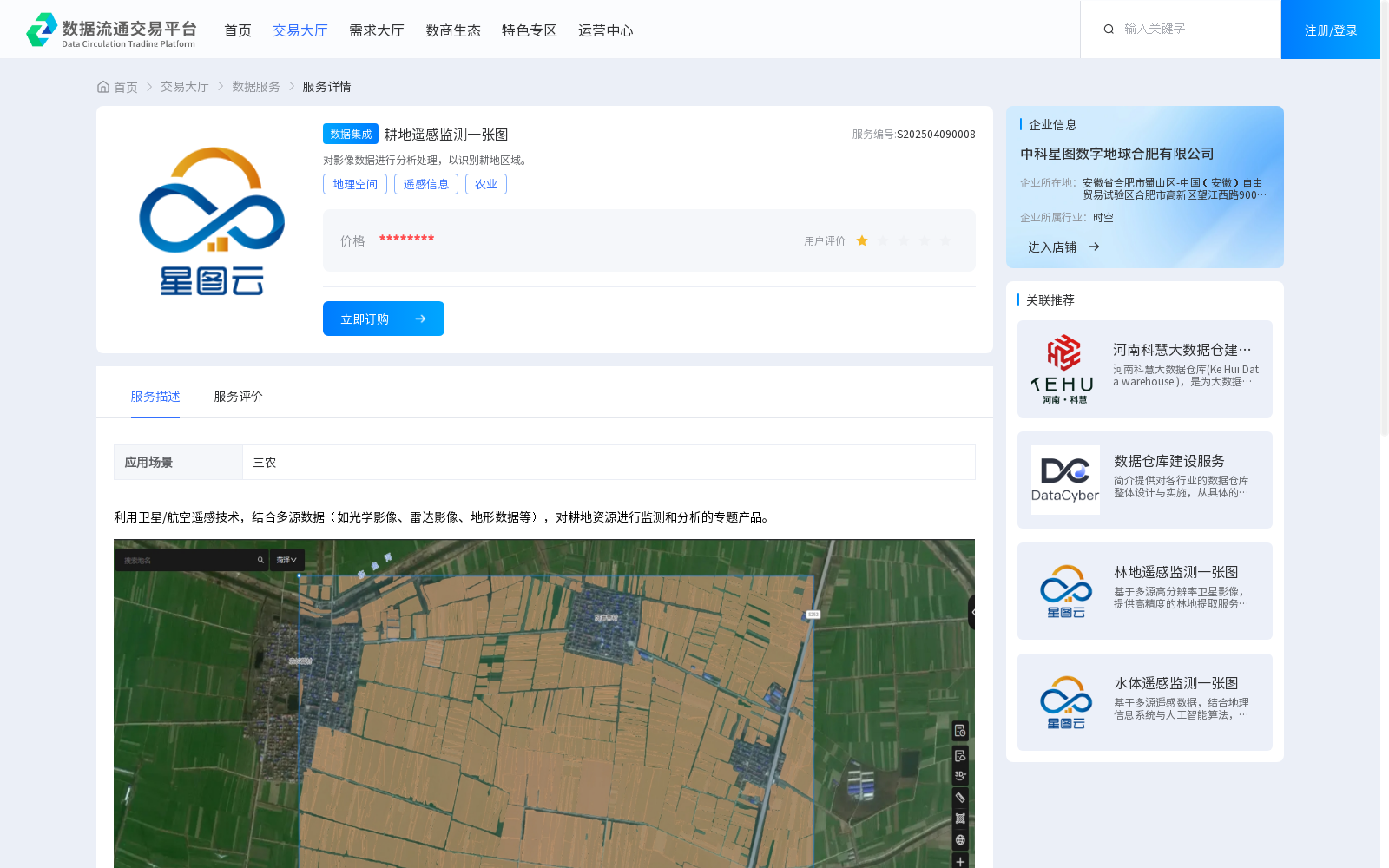
Task: Open 需求大厅 in the top navigation
Action: [377, 30]
